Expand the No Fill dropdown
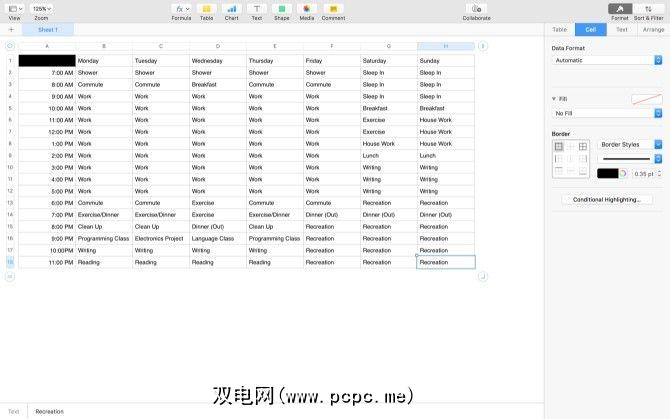The width and height of the screenshot is (670, 419). (x=607, y=114)
